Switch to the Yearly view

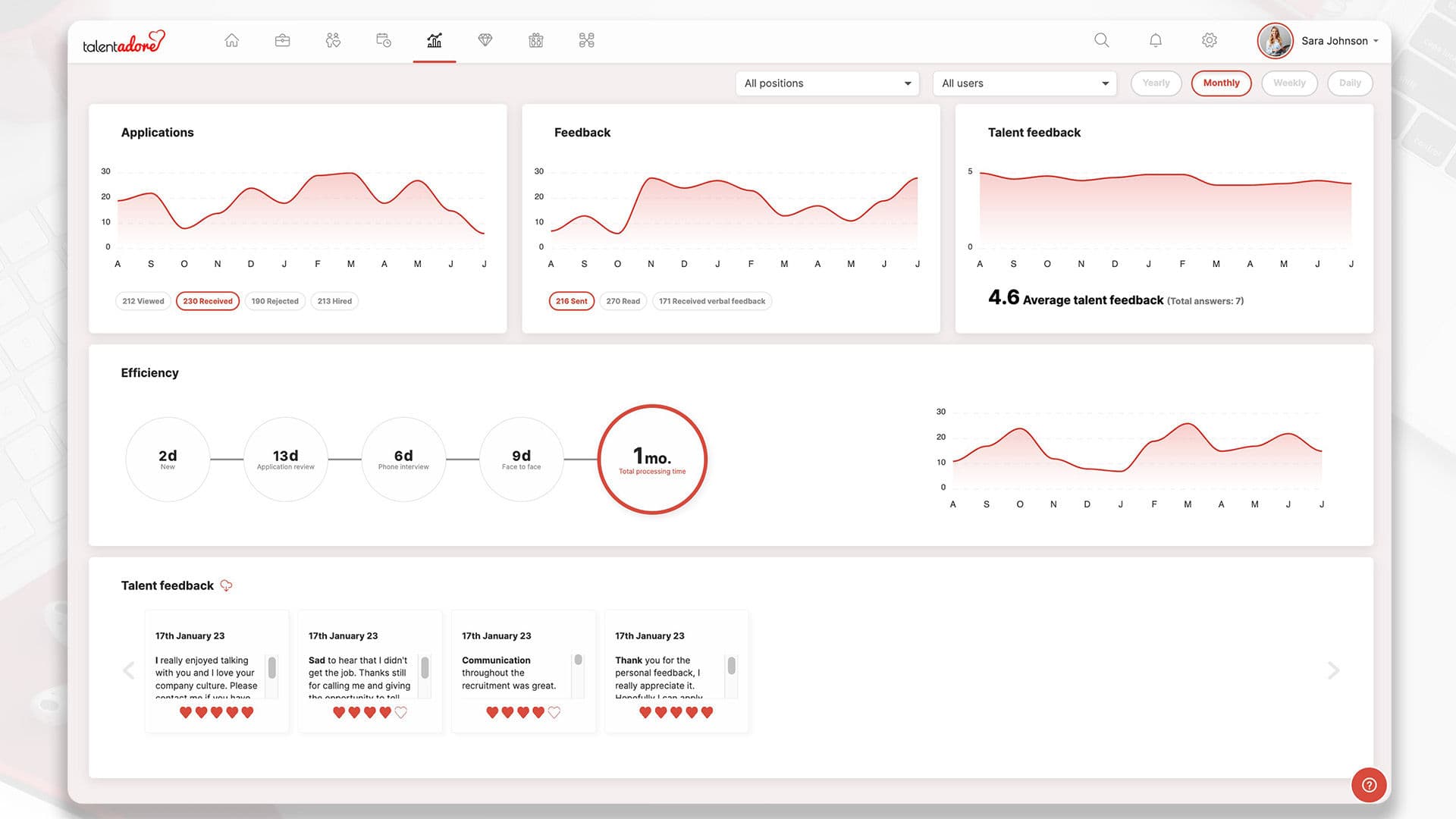[x=1156, y=83]
